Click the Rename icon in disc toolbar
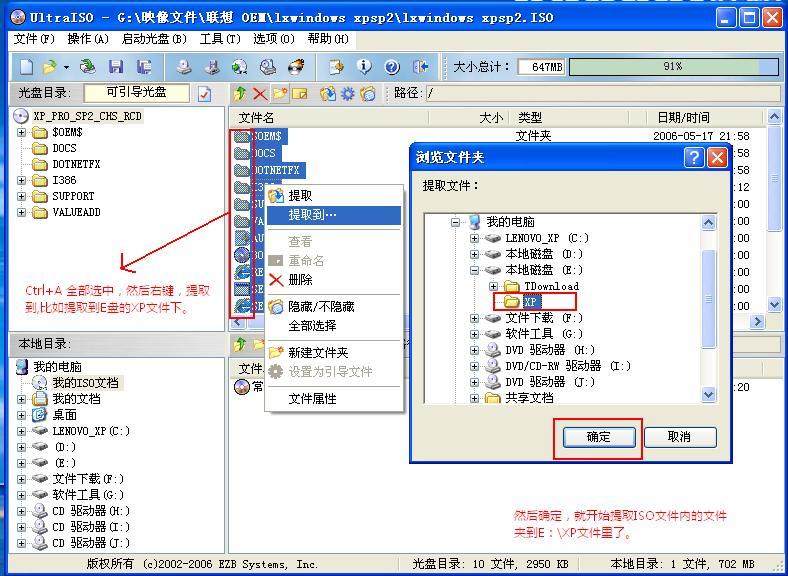Image resolution: width=788 pixels, height=576 pixels. coord(300,93)
